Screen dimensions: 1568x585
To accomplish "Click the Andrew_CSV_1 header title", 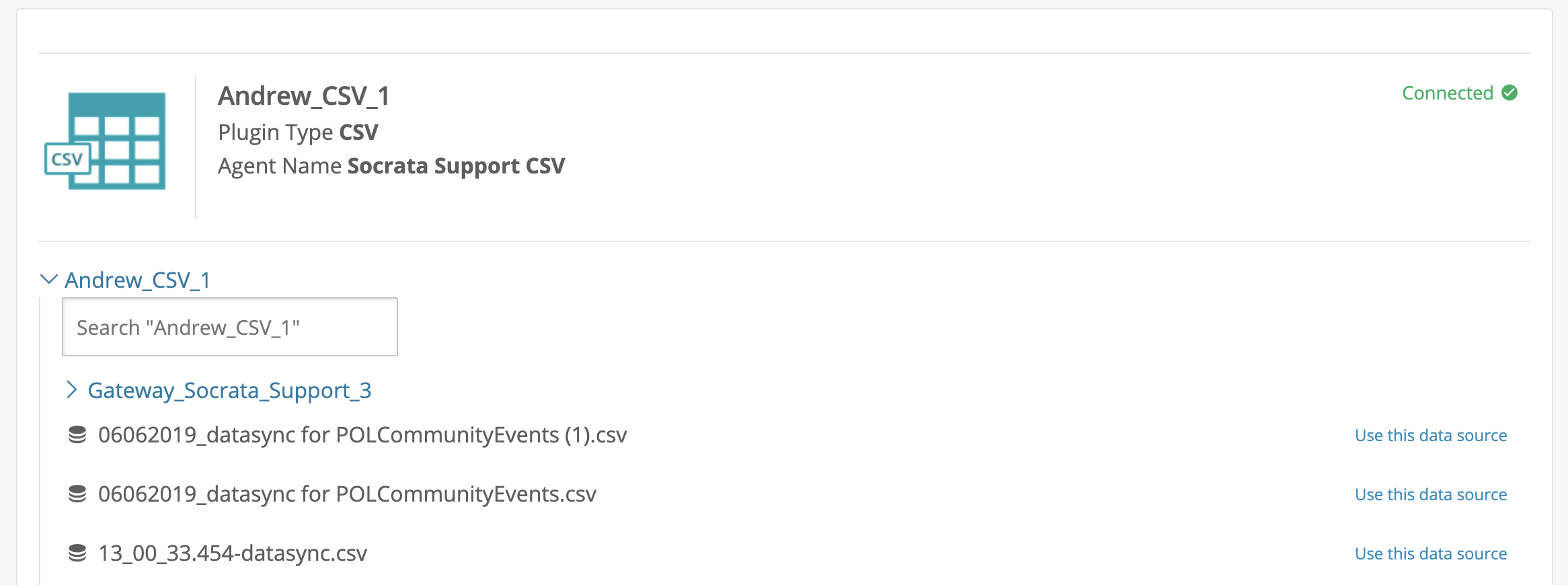I will 304,96.
